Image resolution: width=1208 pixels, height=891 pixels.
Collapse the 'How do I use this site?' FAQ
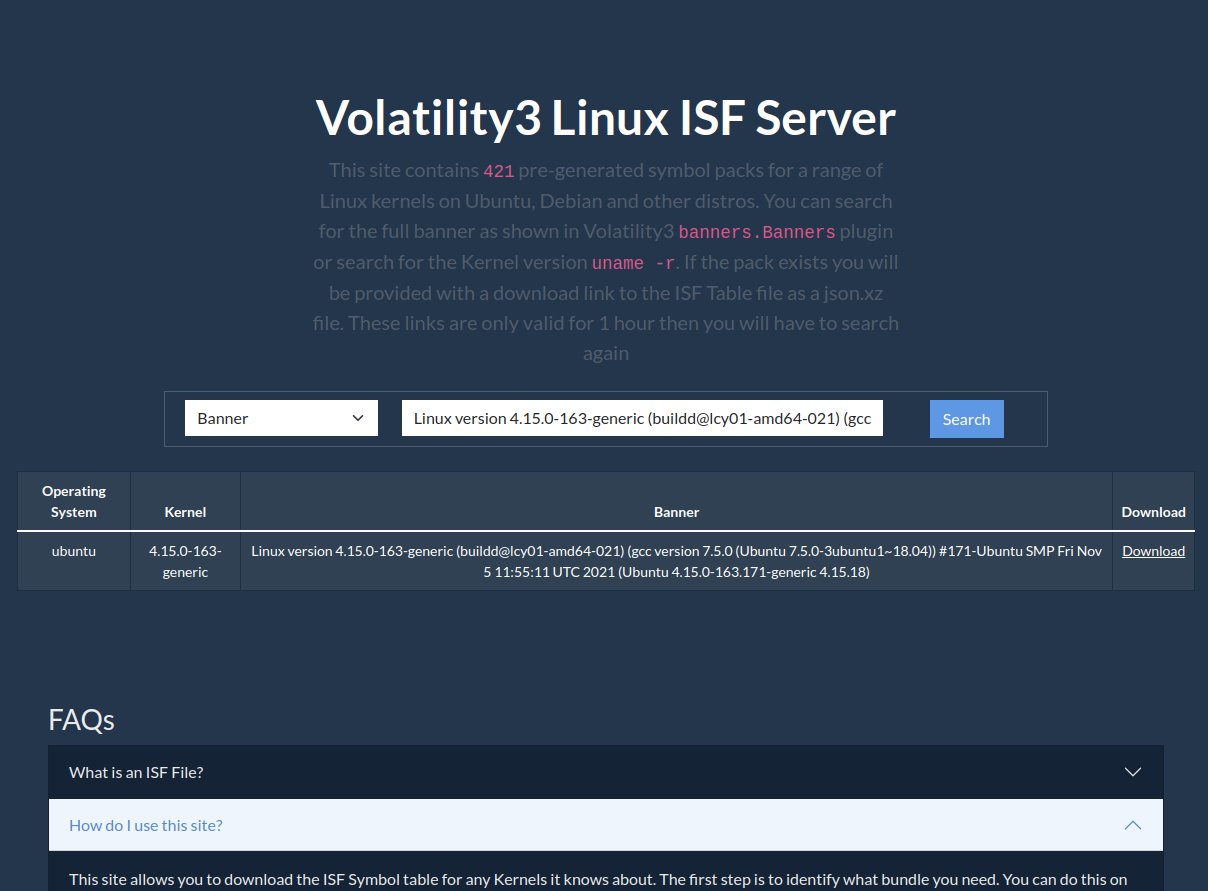tap(606, 825)
